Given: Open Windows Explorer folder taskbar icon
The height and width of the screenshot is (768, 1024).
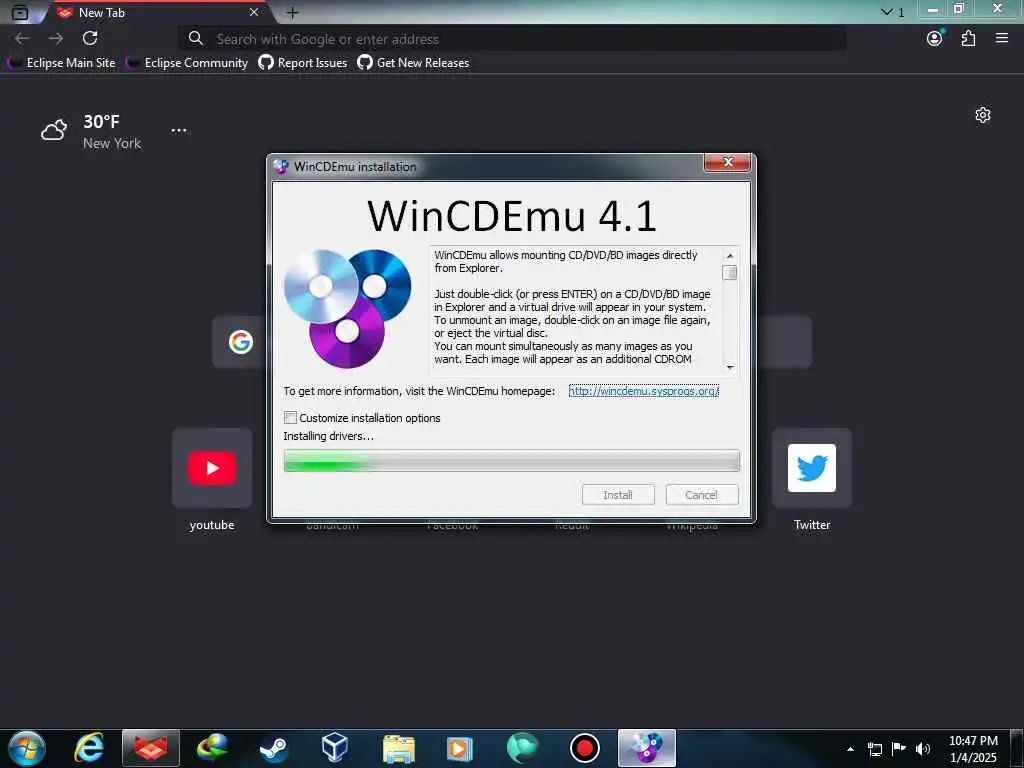Looking at the screenshot, I should tap(398, 748).
